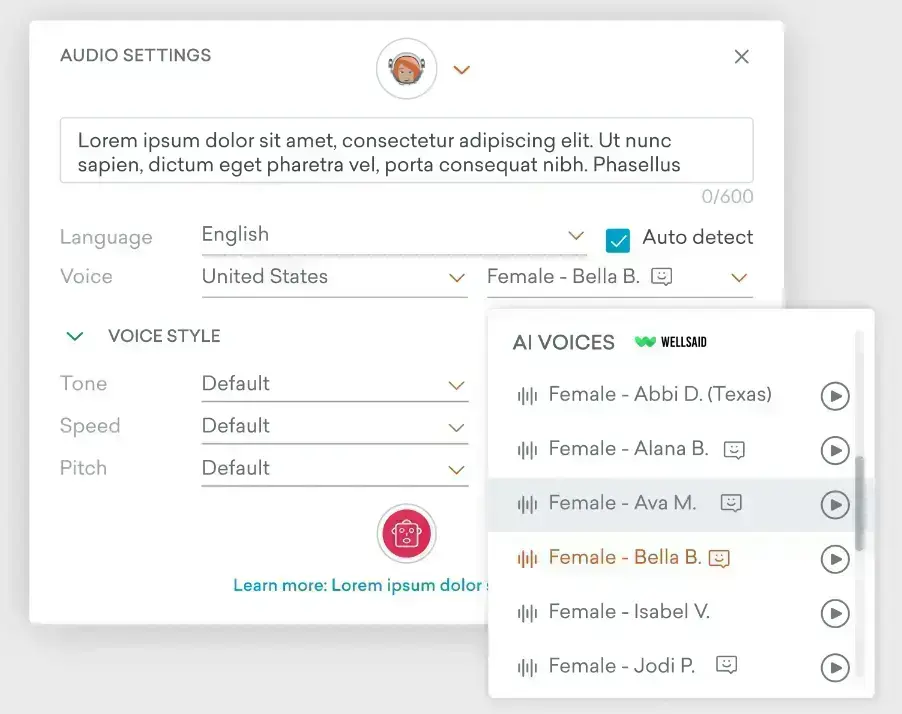Uncheck the Auto detect checkbox
The width and height of the screenshot is (902, 714).
coord(618,240)
